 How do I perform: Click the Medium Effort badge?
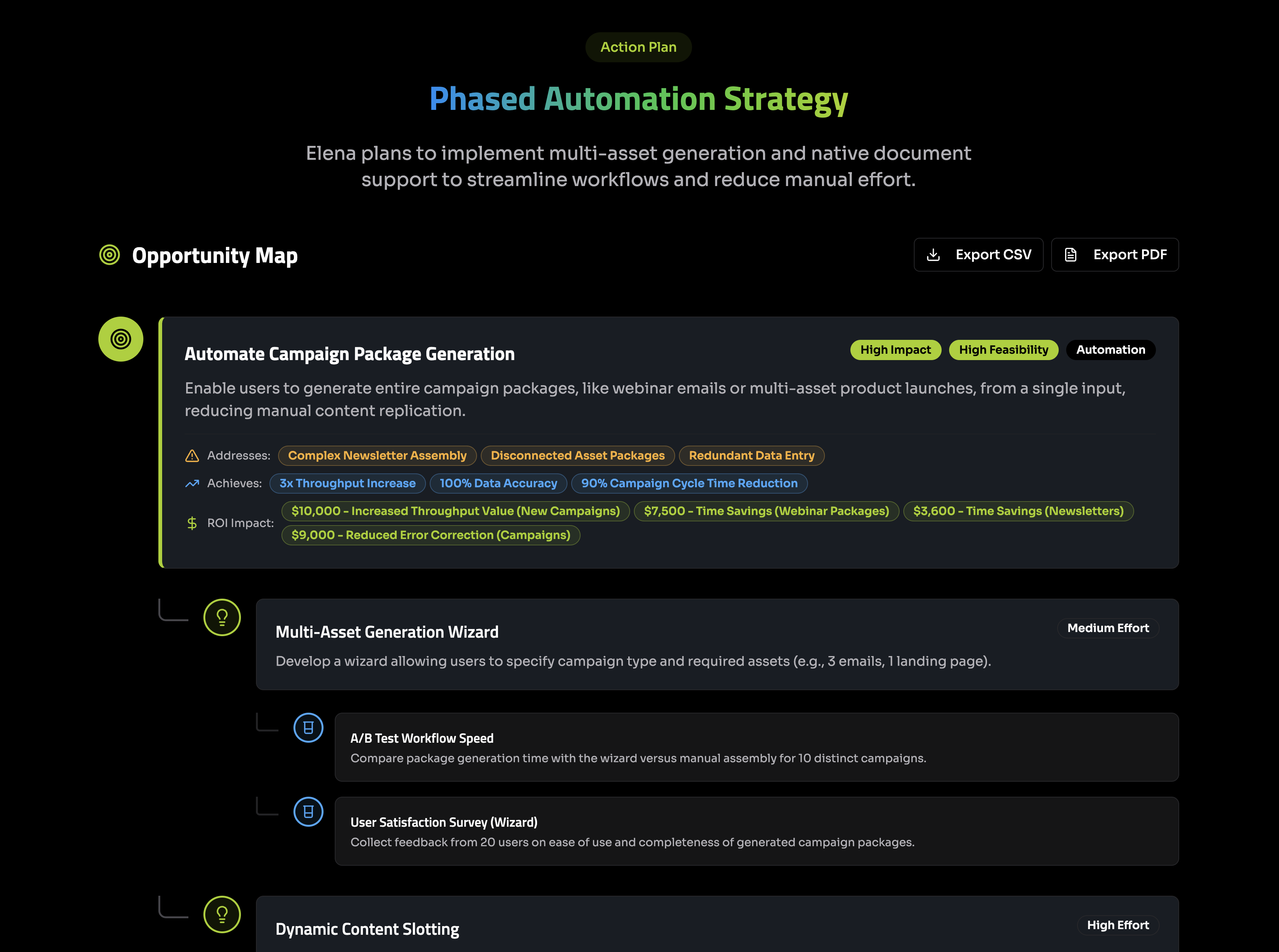(x=1108, y=628)
